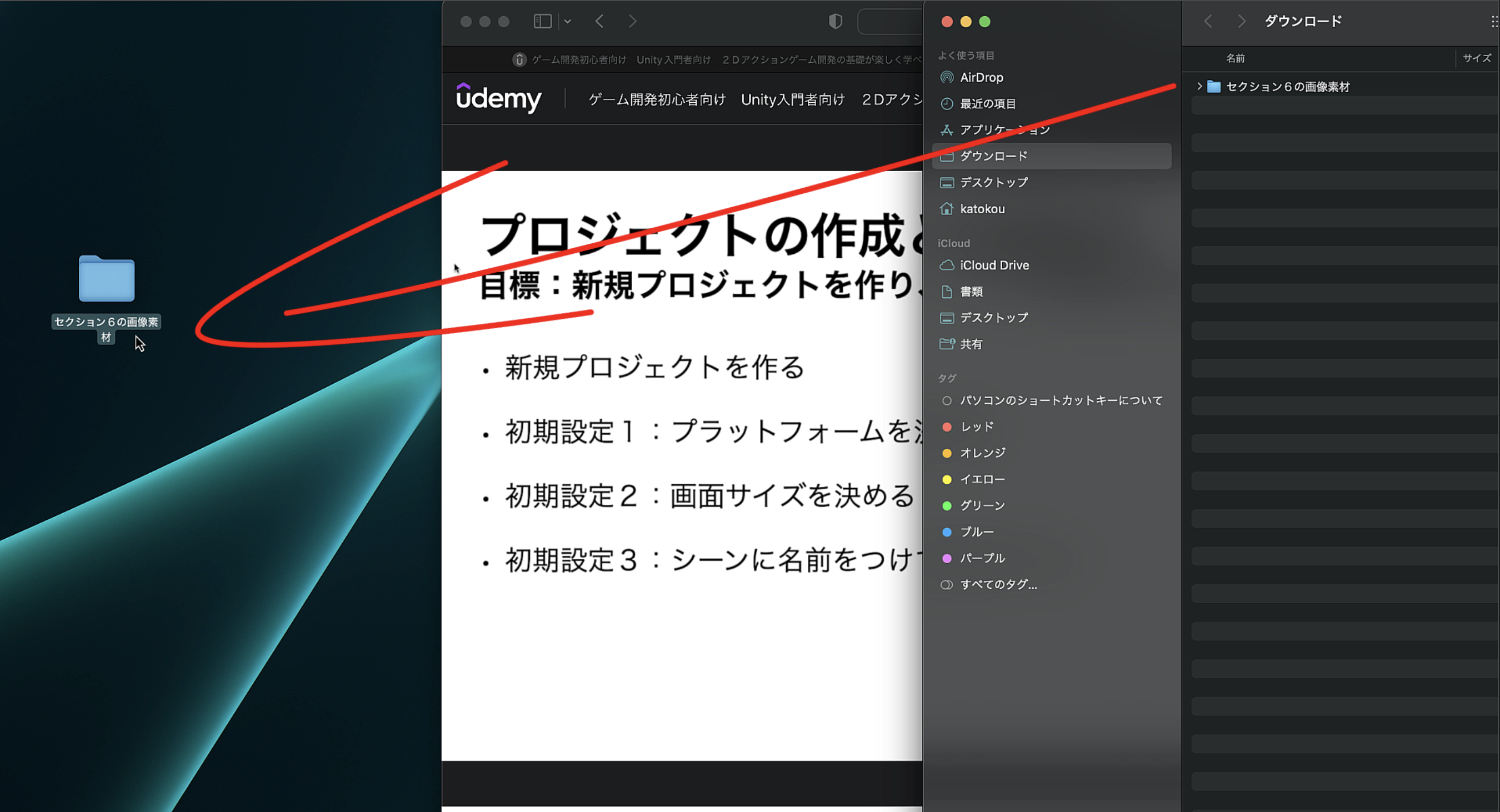This screenshot has height=812, width=1500.
Task: Close the Finder window with red button
Action: click(947, 22)
